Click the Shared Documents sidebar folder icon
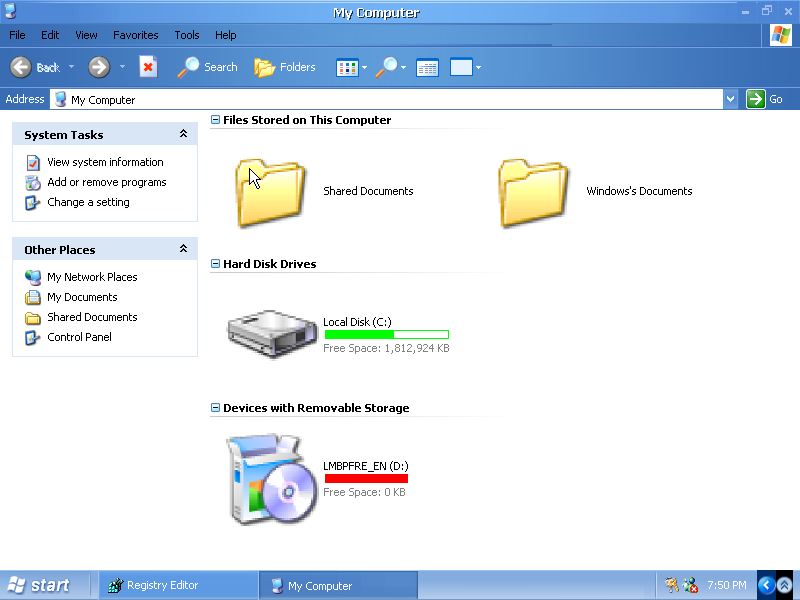This screenshot has height=600, width=800. pyautogui.click(x=33, y=318)
